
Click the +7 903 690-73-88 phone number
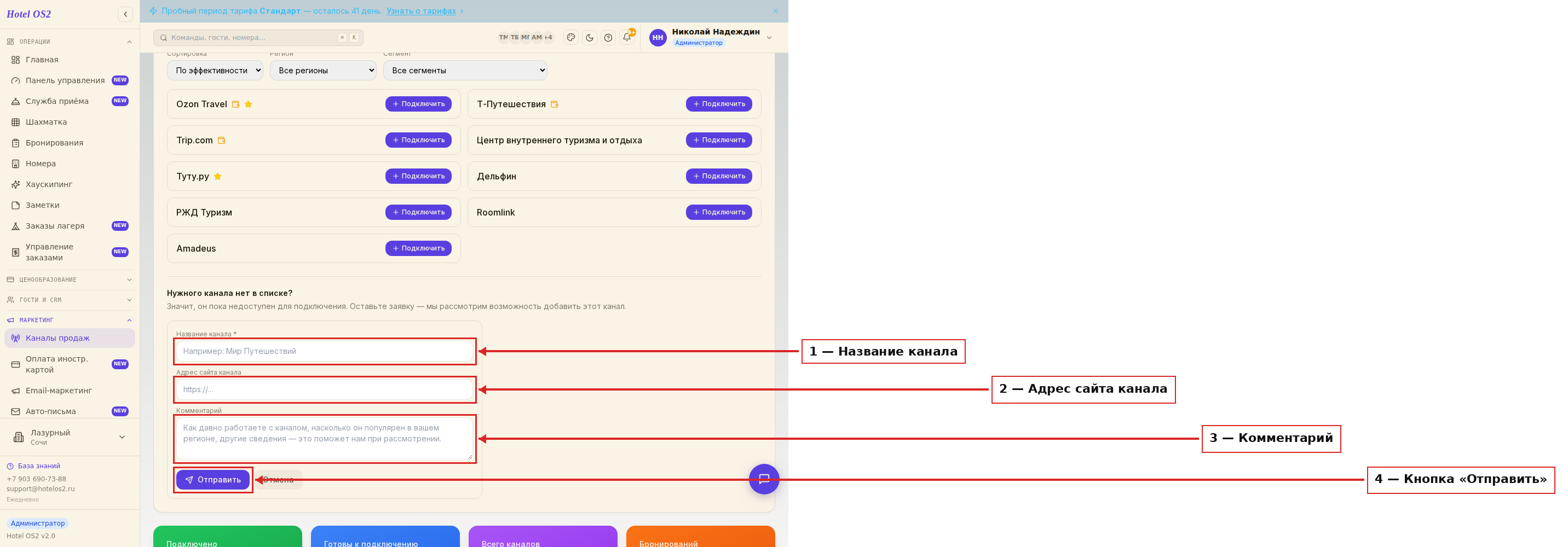(37, 479)
